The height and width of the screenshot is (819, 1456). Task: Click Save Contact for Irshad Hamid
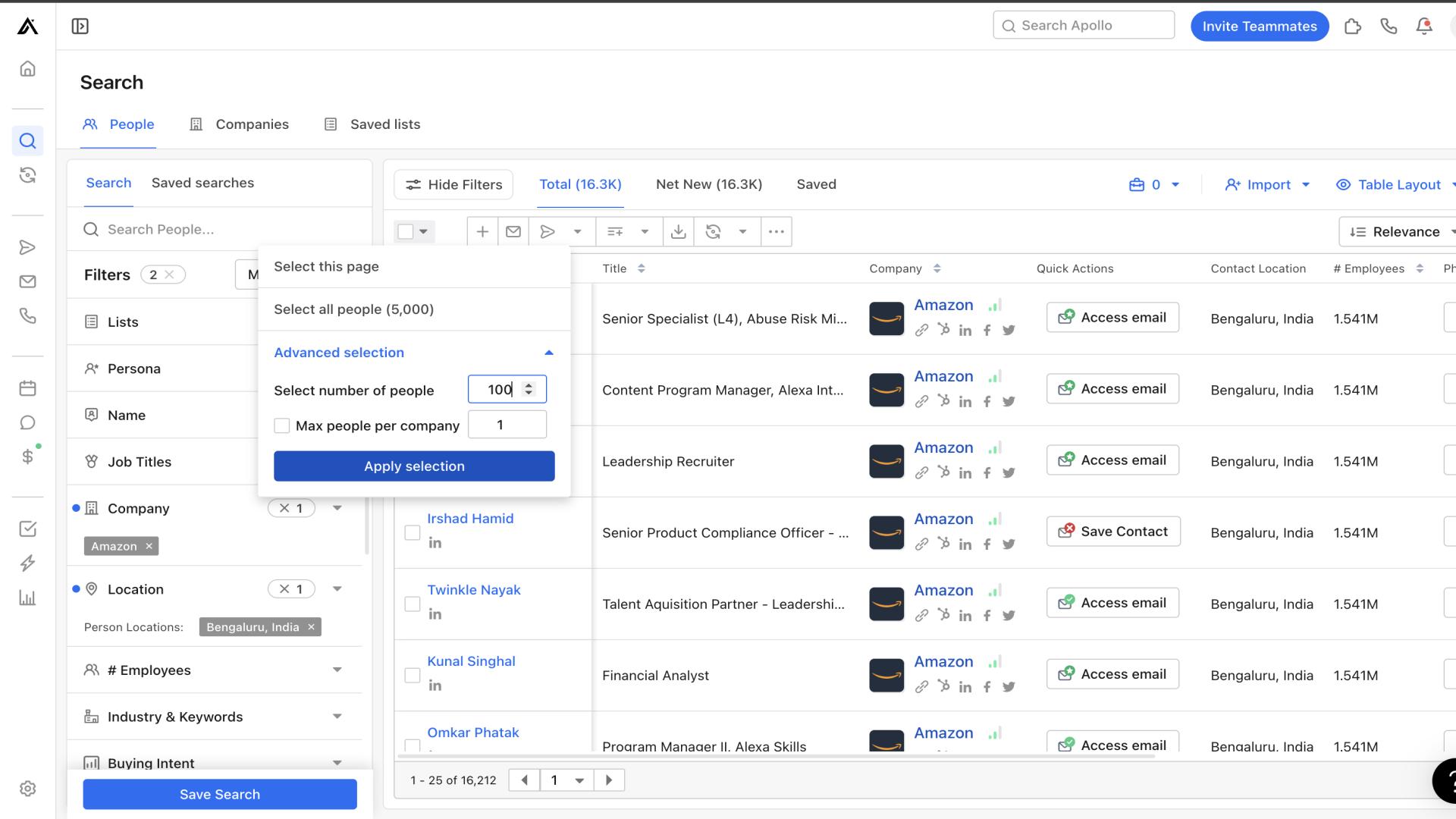(x=1113, y=532)
